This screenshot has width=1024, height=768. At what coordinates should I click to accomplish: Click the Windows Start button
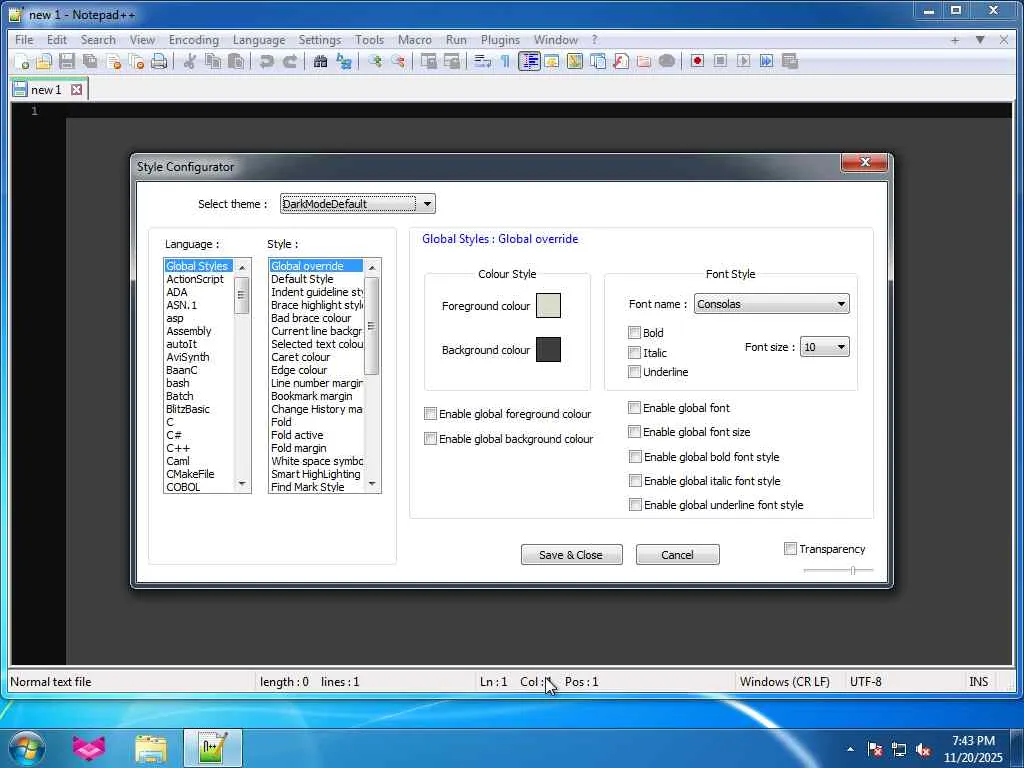tap(27, 748)
